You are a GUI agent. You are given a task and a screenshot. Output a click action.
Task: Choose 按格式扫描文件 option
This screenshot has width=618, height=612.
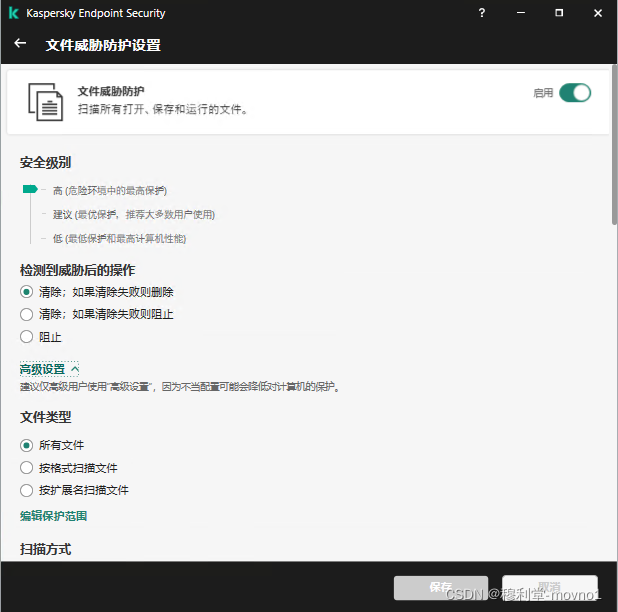(x=69, y=468)
